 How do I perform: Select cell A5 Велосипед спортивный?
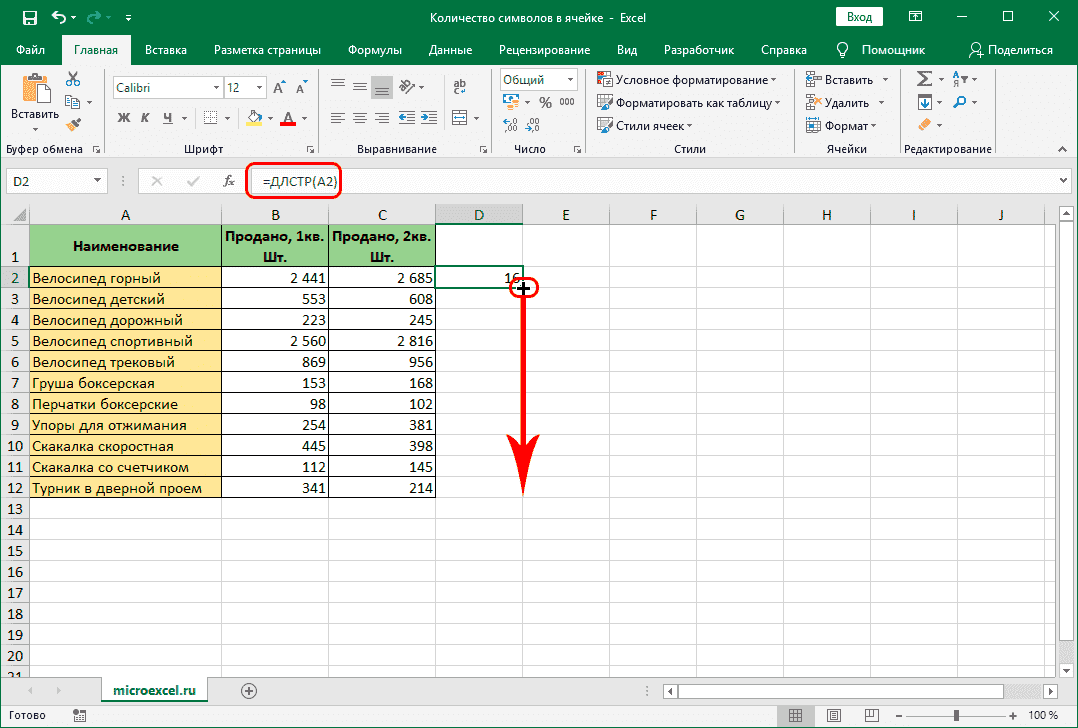click(125, 341)
